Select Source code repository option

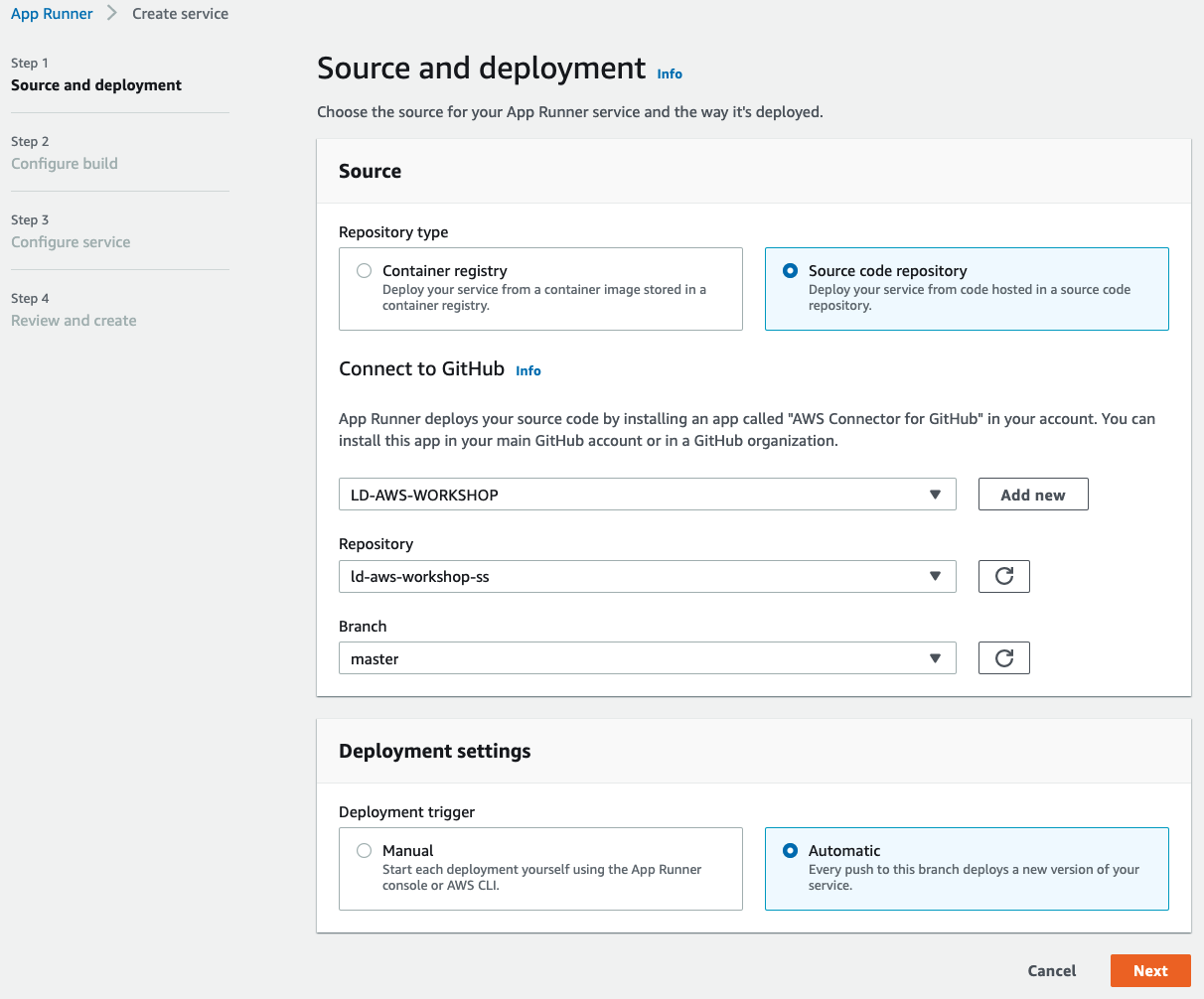[967, 288]
